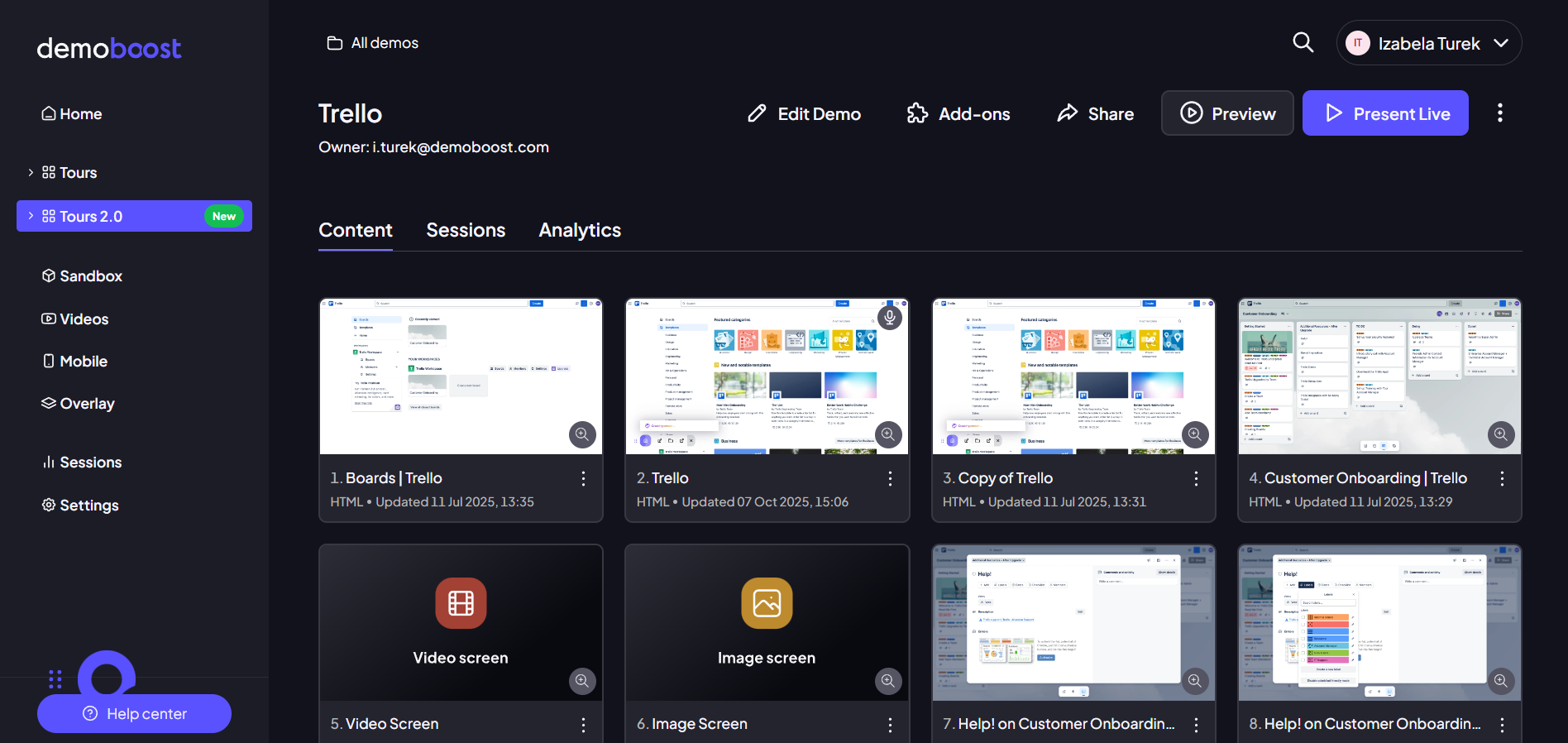Screen dimensions: 1568x743
Task: Open options menu for screen 8 Help!
Action: pos(1502,725)
